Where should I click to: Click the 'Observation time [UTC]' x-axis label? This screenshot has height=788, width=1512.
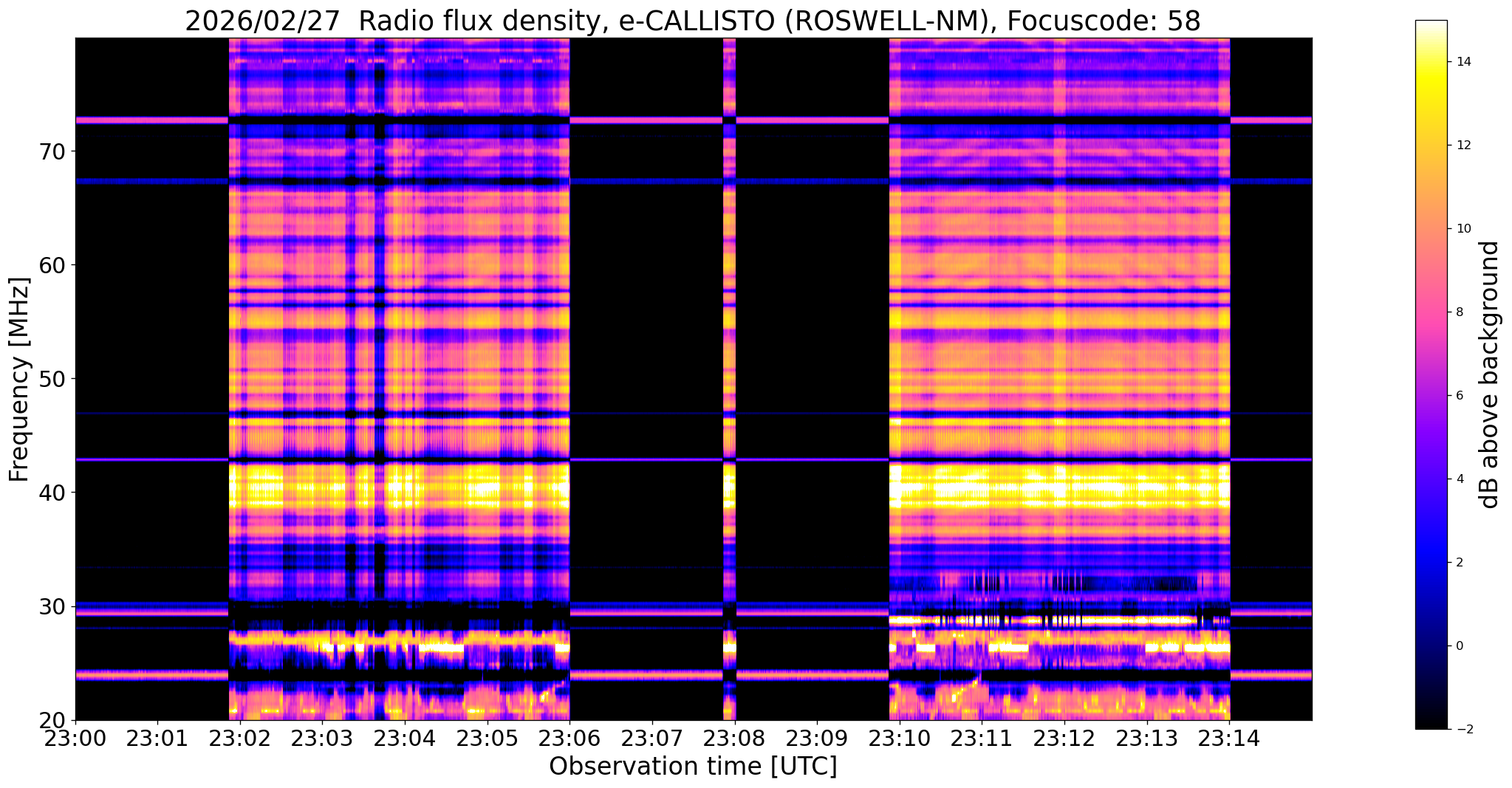tap(693, 767)
